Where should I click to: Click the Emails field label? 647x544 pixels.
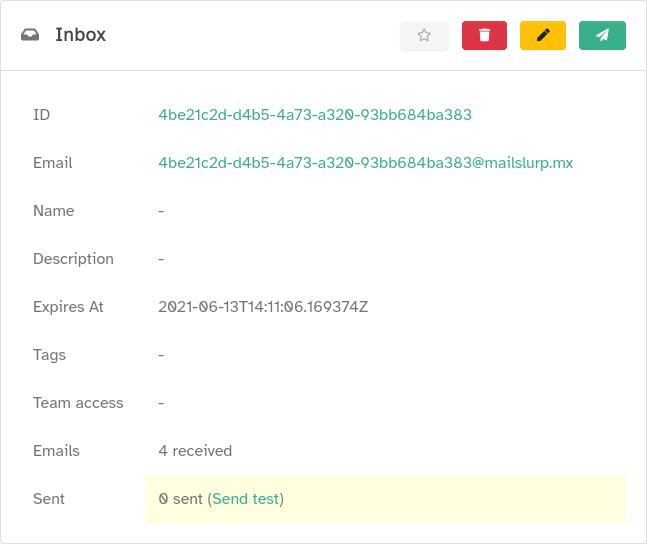click(56, 451)
